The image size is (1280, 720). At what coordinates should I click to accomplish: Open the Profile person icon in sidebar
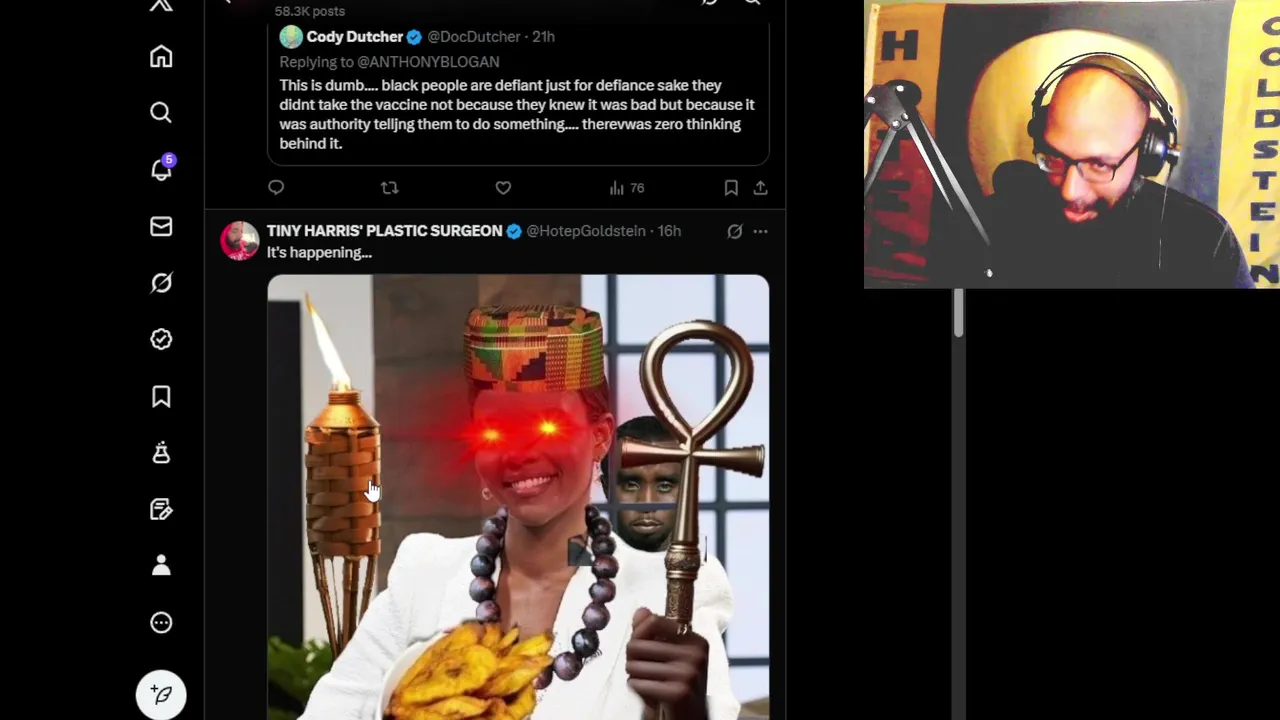point(161,566)
